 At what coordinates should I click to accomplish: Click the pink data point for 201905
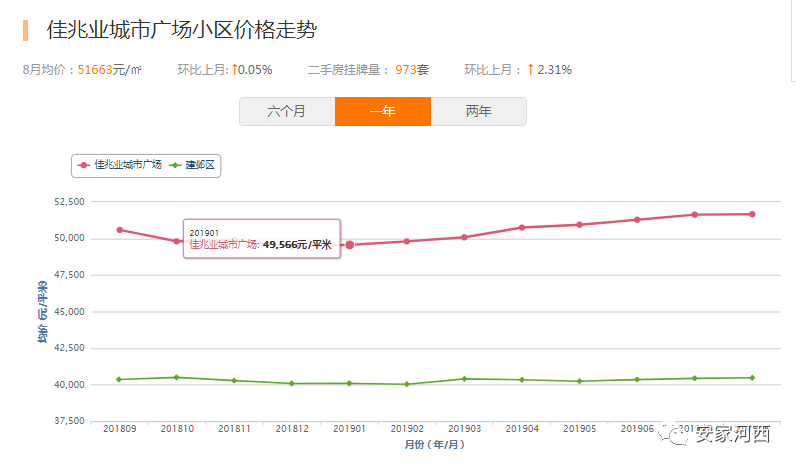point(579,224)
